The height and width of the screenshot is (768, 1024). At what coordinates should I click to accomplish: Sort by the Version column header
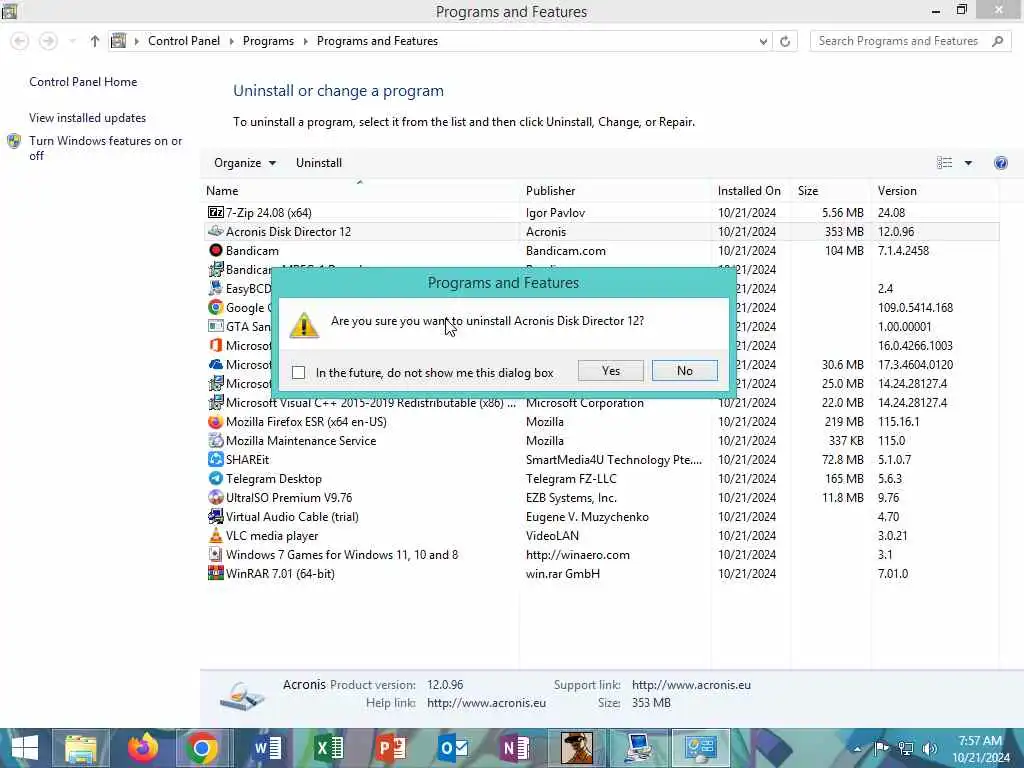click(x=935, y=191)
